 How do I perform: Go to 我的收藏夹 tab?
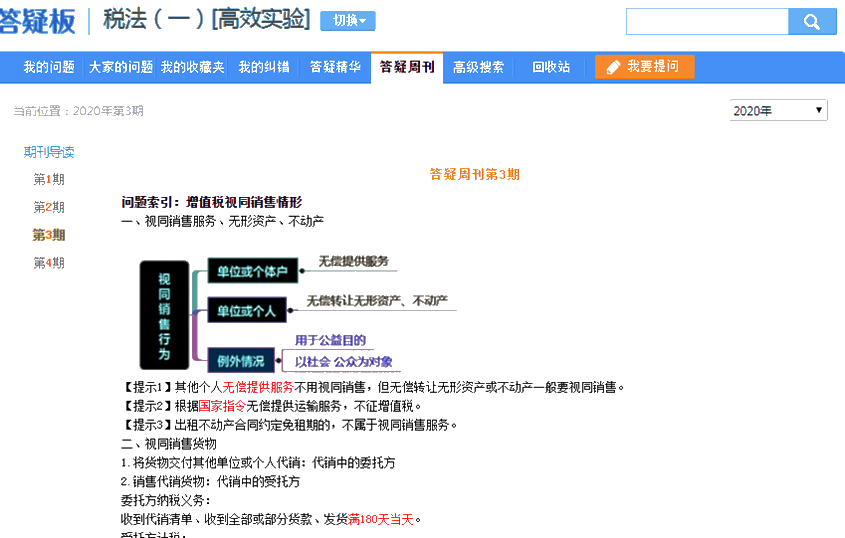pyautogui.click(x=192, y=67)
